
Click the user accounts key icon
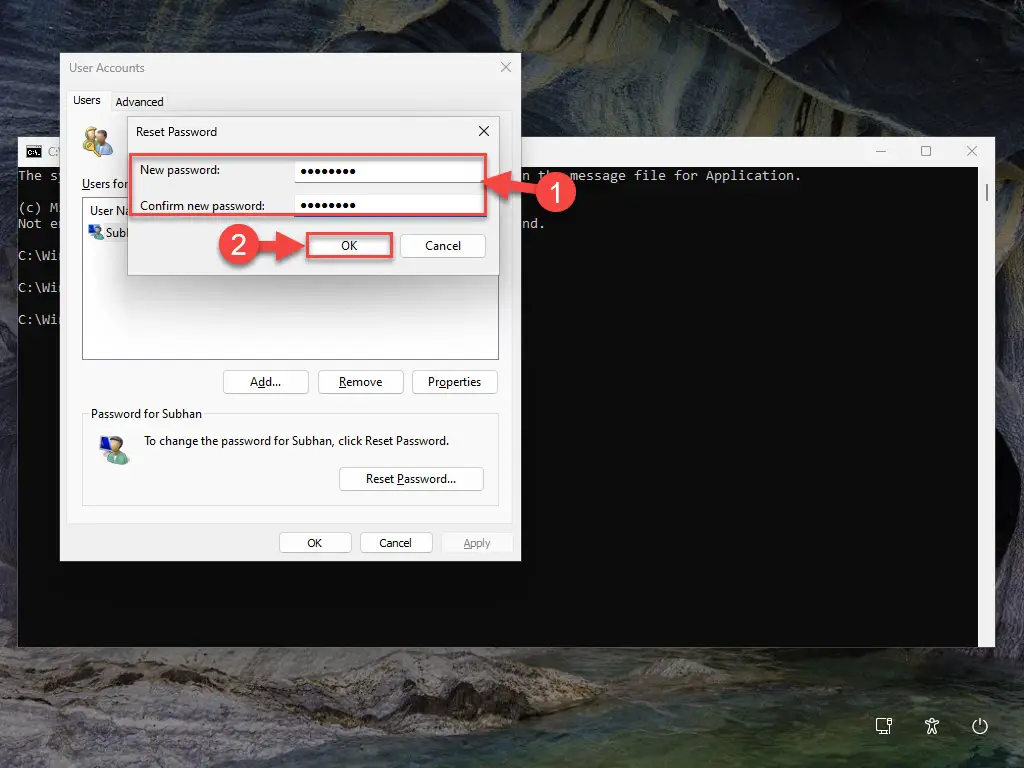[x=96, y=143]
